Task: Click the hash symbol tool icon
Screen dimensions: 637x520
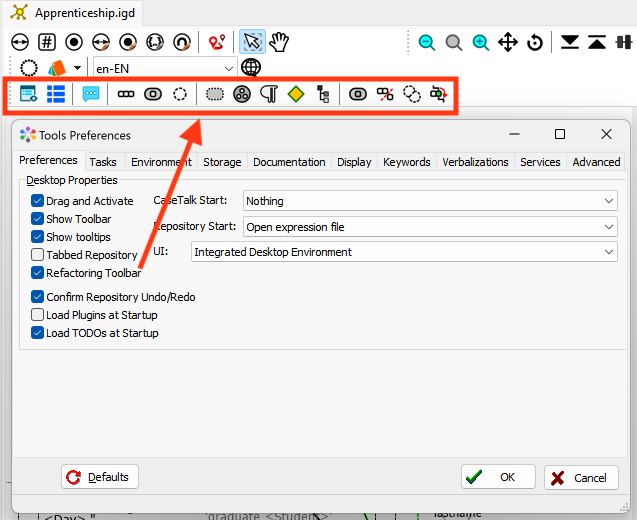Action: point(47,42)
